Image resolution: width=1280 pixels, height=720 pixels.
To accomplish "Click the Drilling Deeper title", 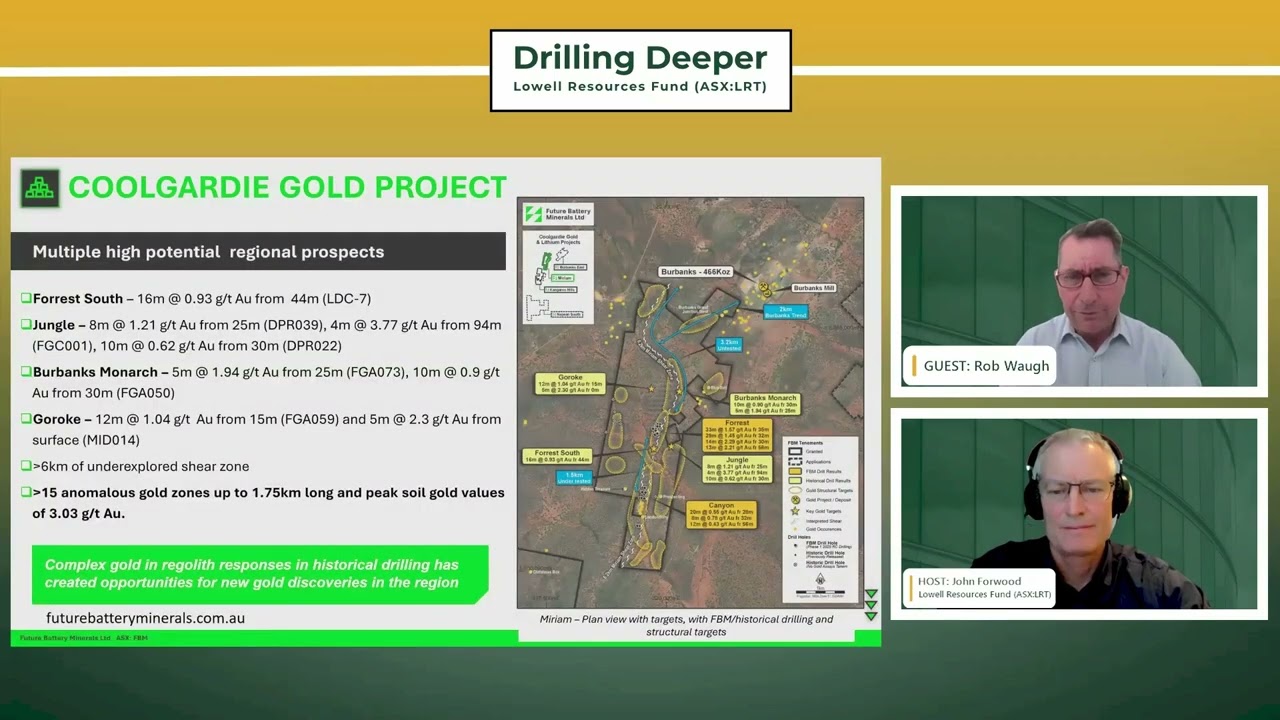I will 640,57.
